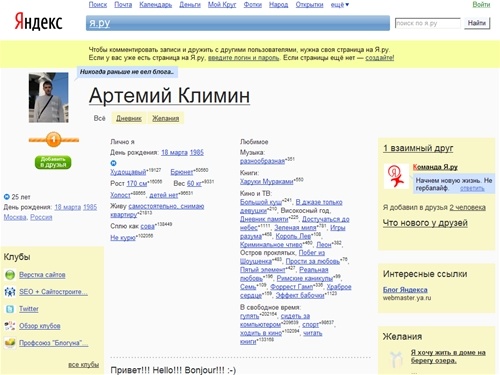Click the Блог Яндекса link
The width and height of the screenshot is (500, 375).
(405, 290)
